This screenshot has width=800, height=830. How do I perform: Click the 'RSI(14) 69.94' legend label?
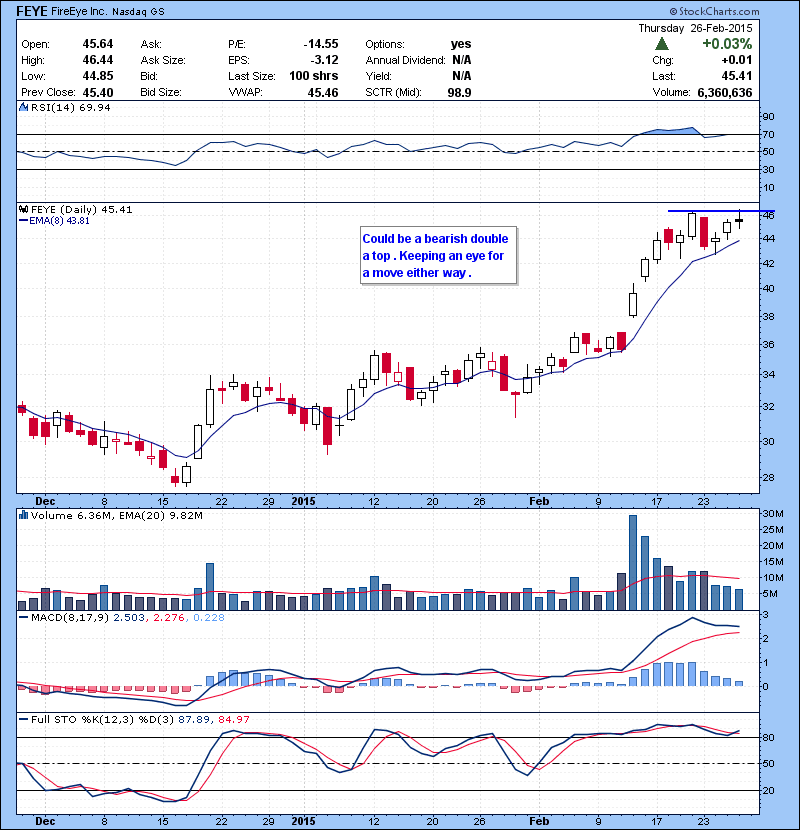(x=71, y=107)
